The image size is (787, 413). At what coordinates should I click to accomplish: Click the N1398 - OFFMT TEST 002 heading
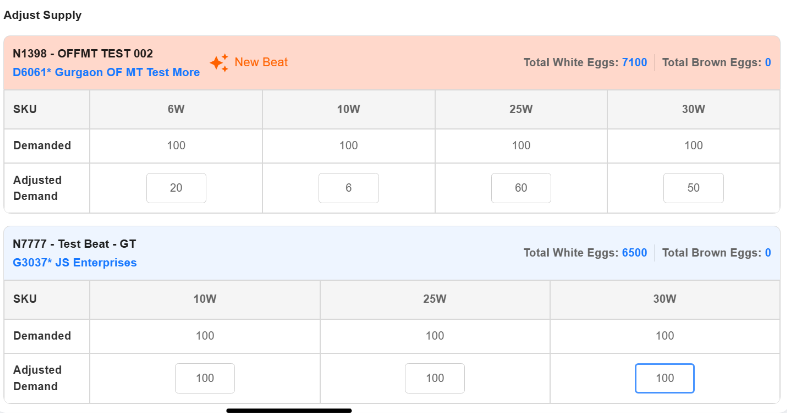[x=83, y=53]
